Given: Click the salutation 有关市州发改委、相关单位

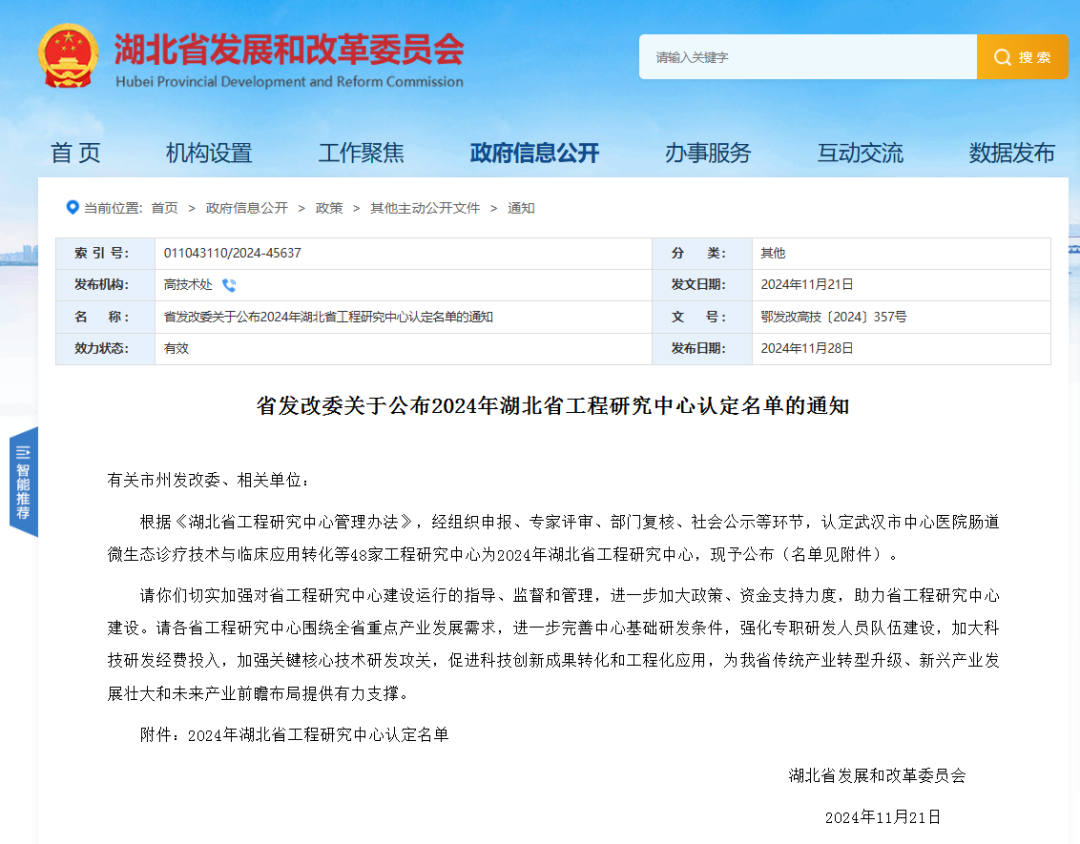Looking at the screenshot, I should tap(208, 480).
